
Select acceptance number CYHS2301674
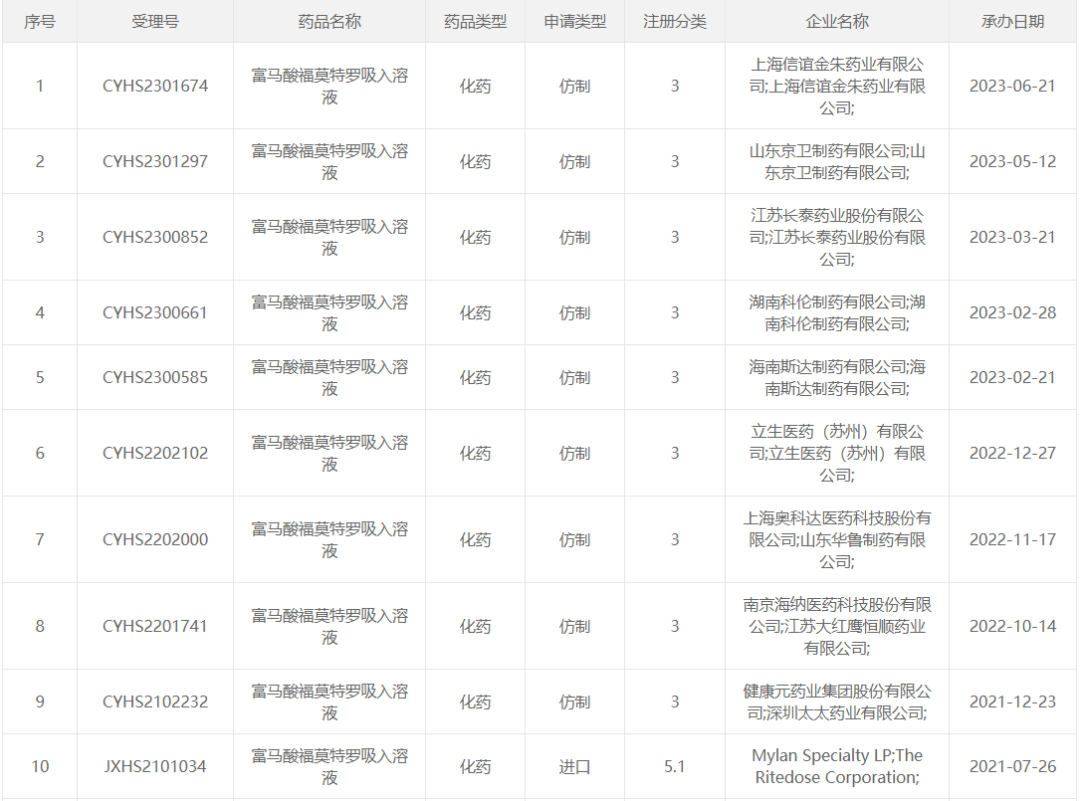coord(155,86)
